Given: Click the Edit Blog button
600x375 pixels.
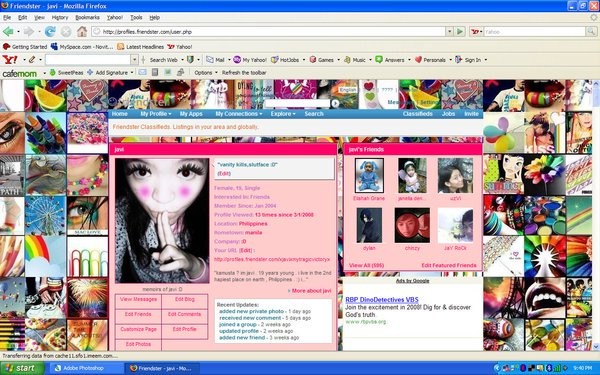Looking at the screenshot, I should (185, 300).
